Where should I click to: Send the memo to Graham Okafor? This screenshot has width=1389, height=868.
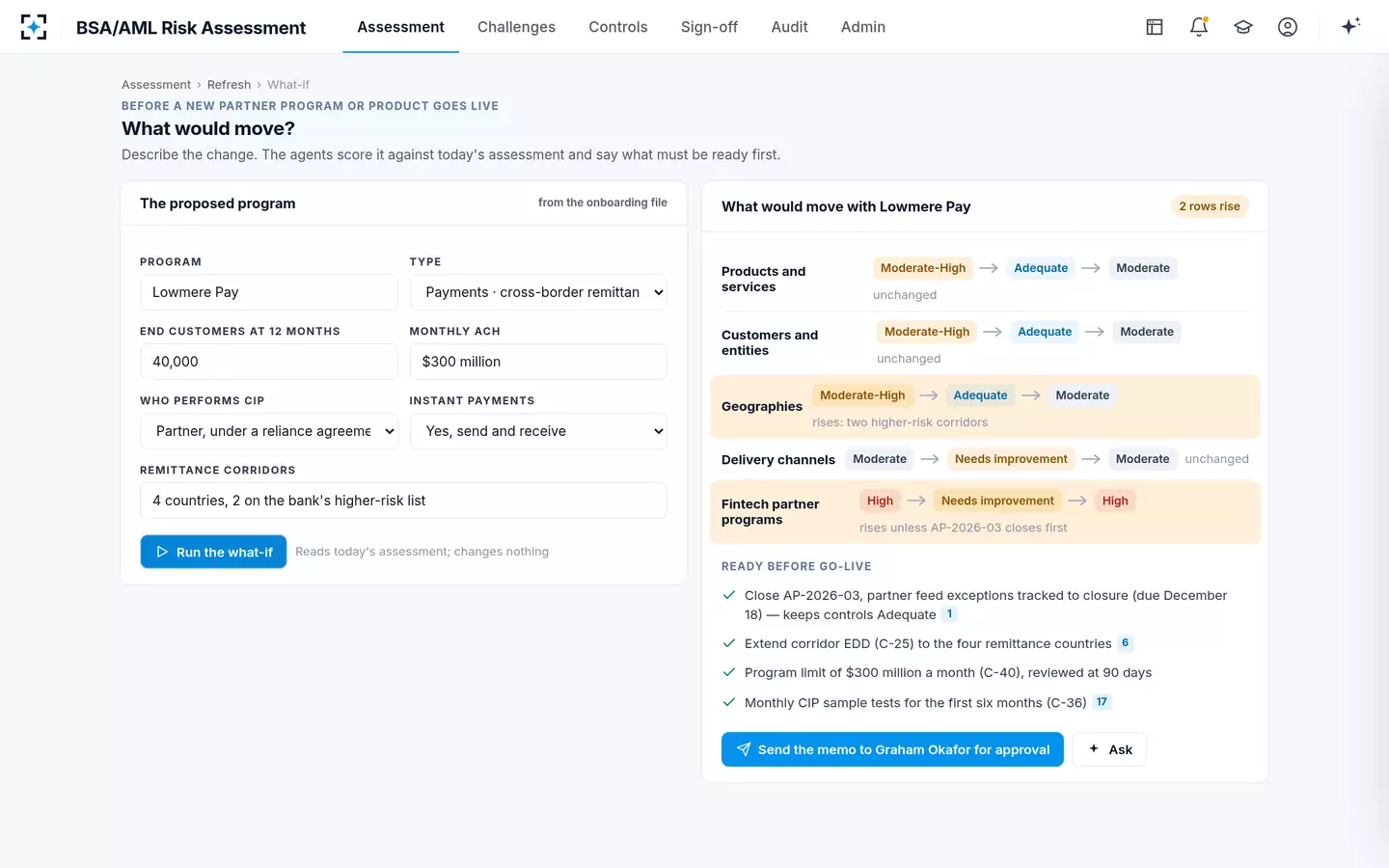pyautogui.click(x=892, y=749)
